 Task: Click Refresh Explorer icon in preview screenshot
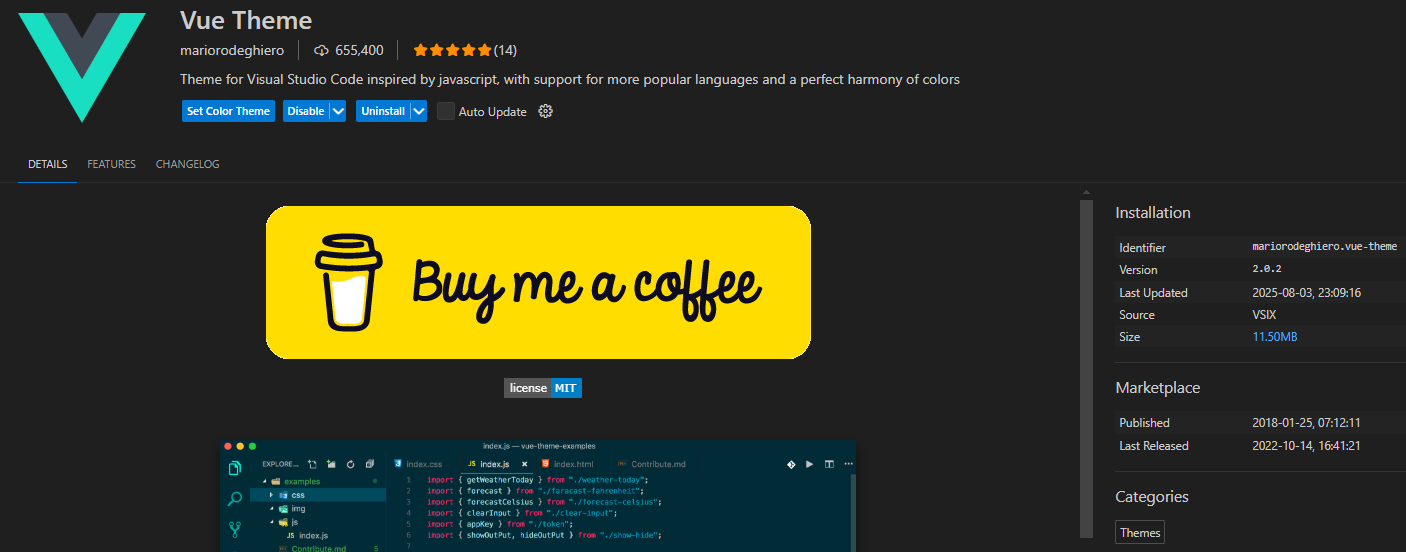click(x=350, y=464)
